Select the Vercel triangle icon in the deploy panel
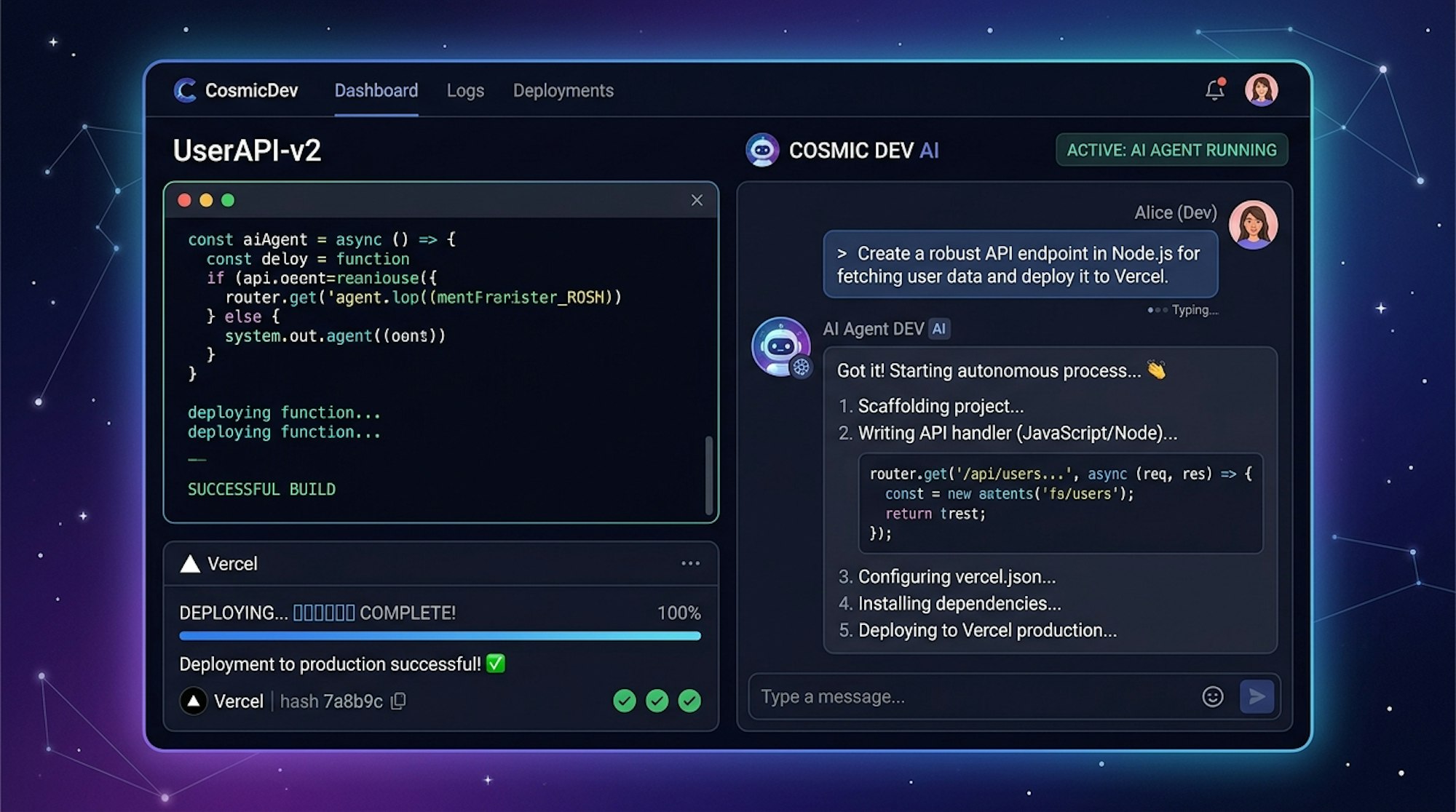This screenshot has height=812, width=1456. (191, 563)
